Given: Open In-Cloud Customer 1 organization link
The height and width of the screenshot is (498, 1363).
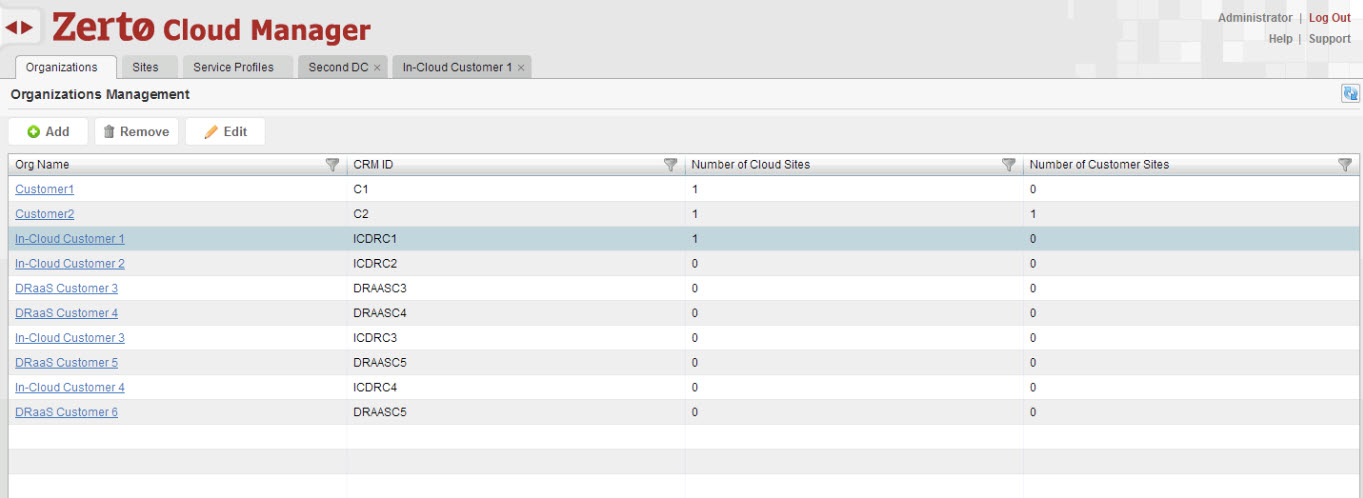Looking at the screenshot, I should point(70,239).
